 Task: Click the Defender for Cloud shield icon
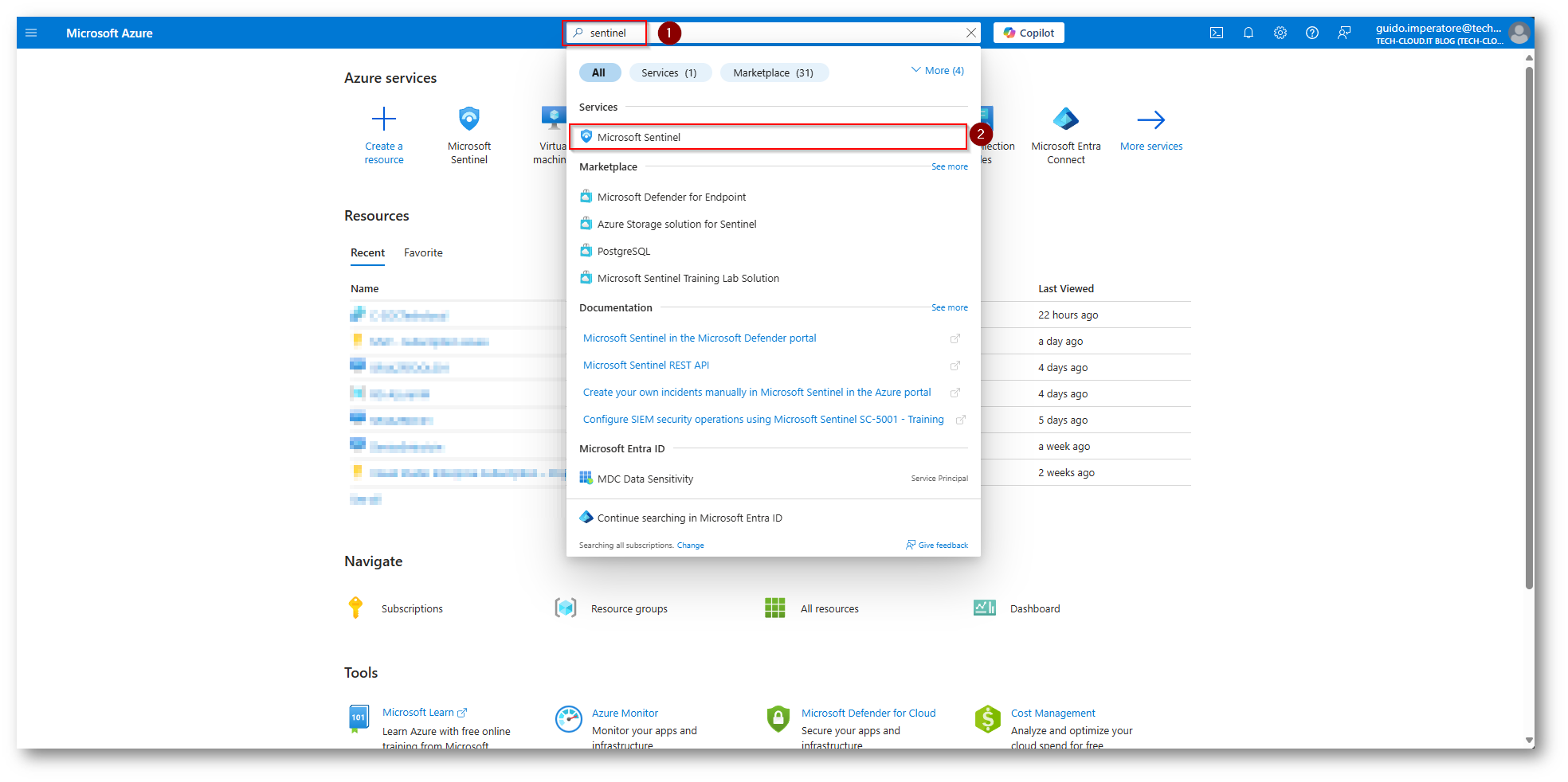[778, 718]
